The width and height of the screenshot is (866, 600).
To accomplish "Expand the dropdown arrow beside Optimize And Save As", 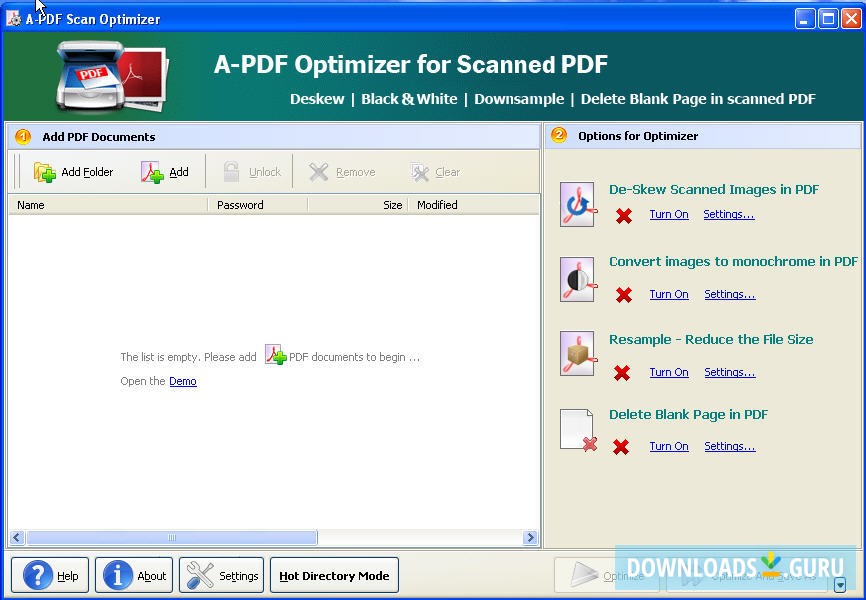I will click(x=840, y=584).
